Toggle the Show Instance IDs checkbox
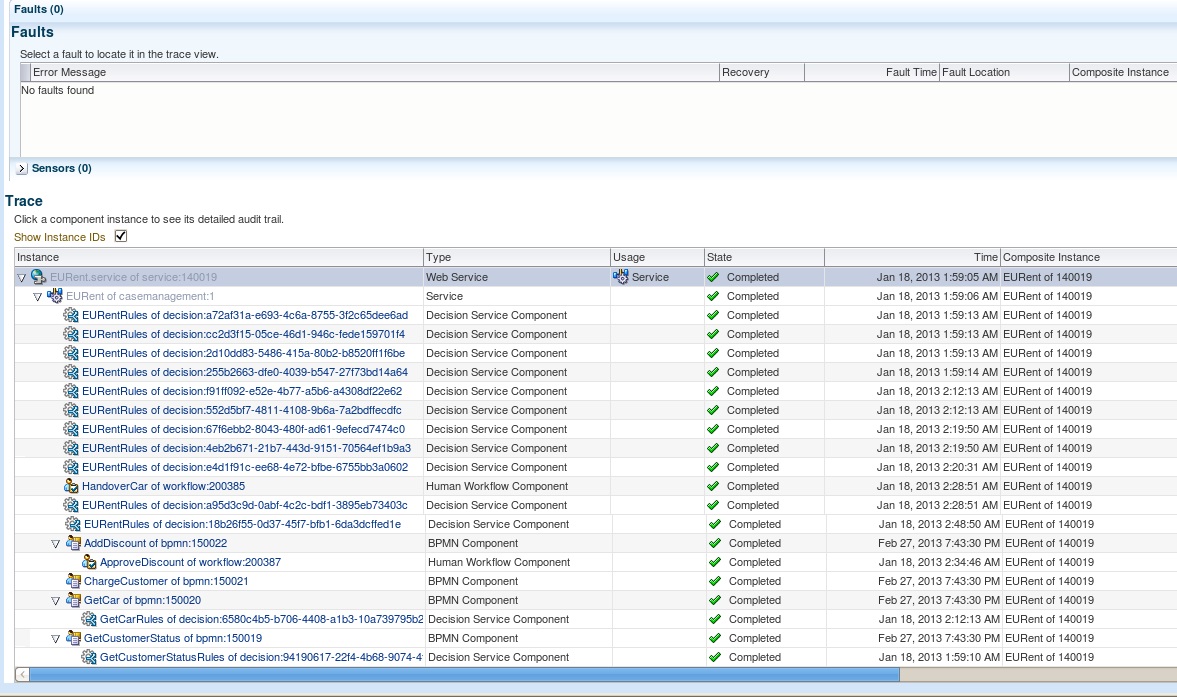The width and height of the screenshot is (1177, 697). click(121, 238)
